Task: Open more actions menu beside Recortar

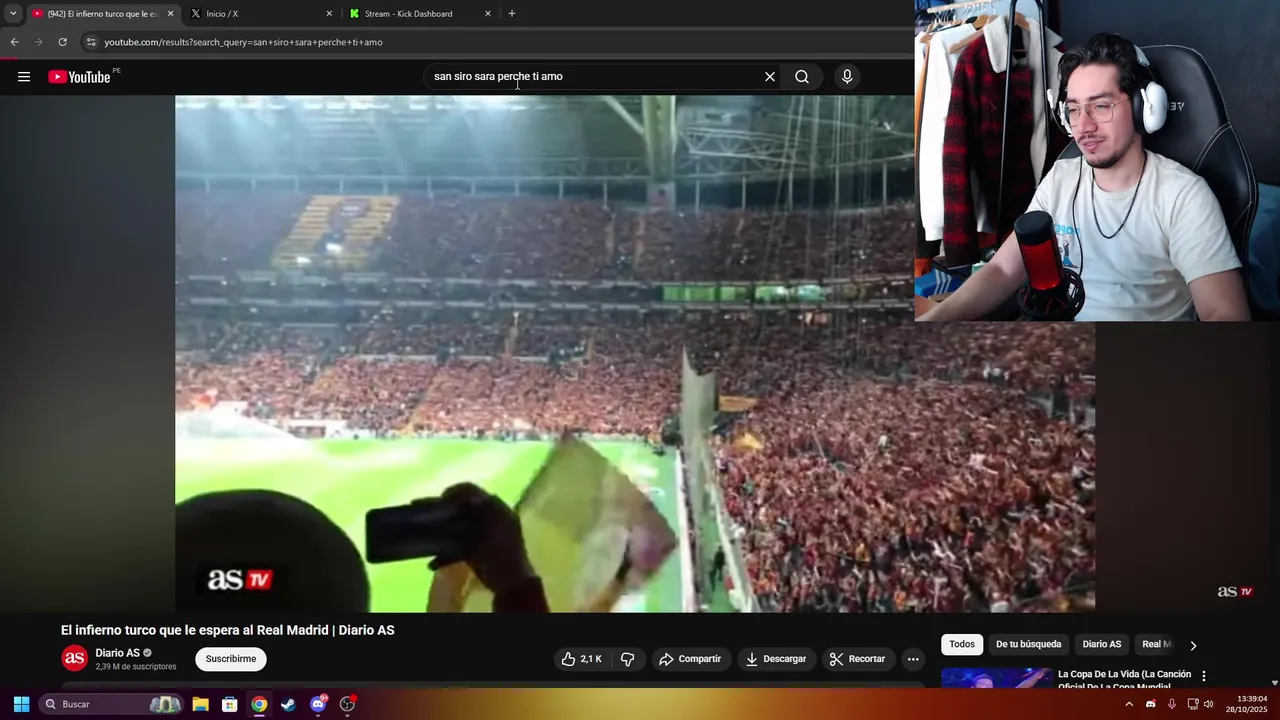Action: [913, 659]
